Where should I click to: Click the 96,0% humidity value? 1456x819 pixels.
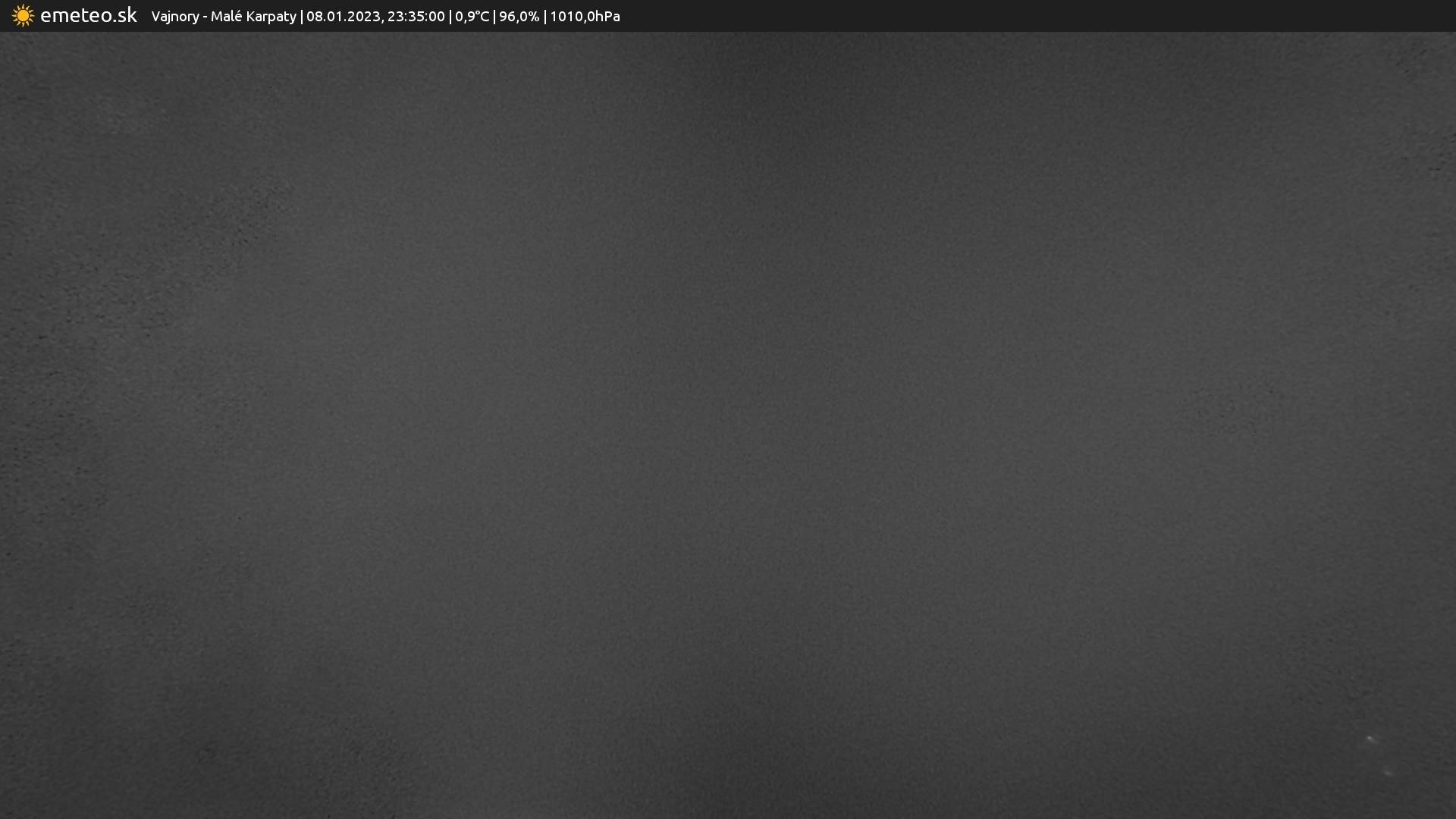[519, 17]
